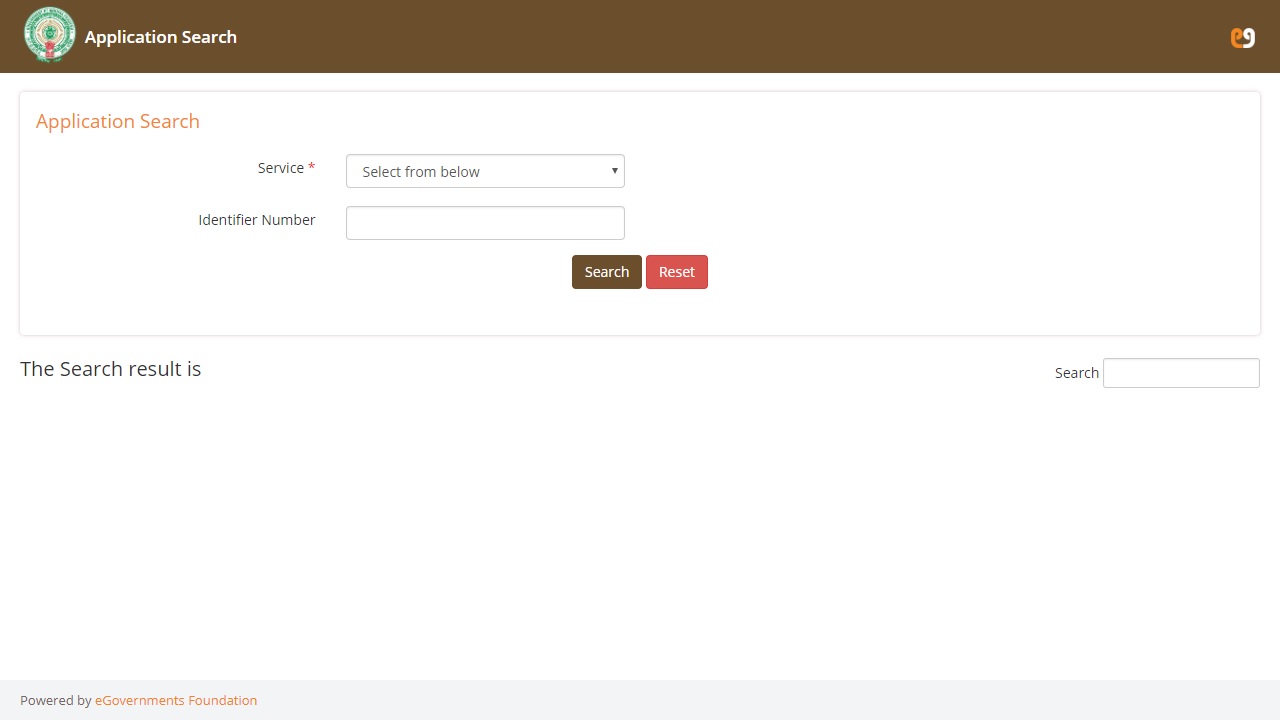The image size is (1280, 720).
Task: Click the orange Application Search panel heading
Action: (118, 121)
